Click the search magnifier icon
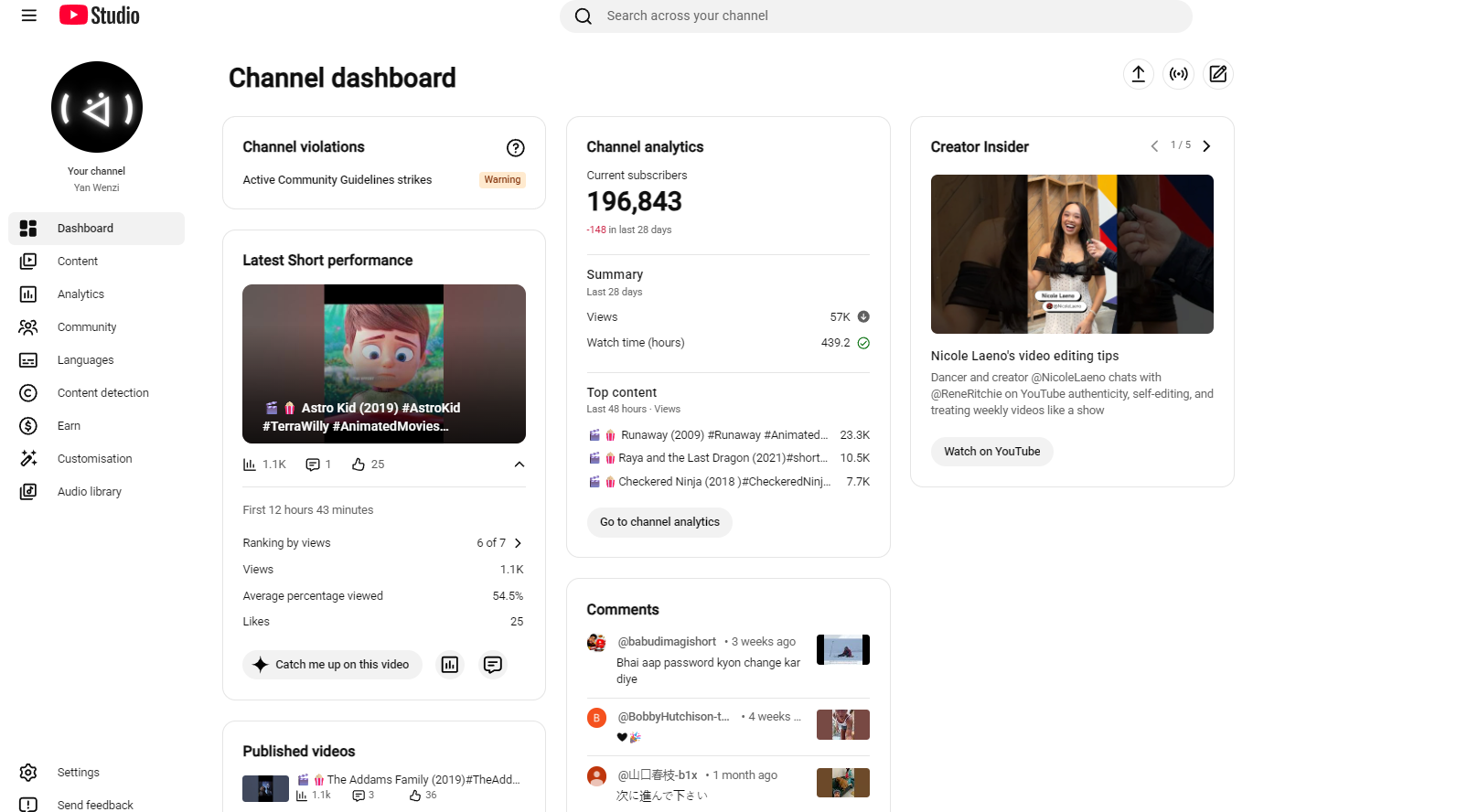This screenshot has height=812, width=1478. tap(584, 16)
